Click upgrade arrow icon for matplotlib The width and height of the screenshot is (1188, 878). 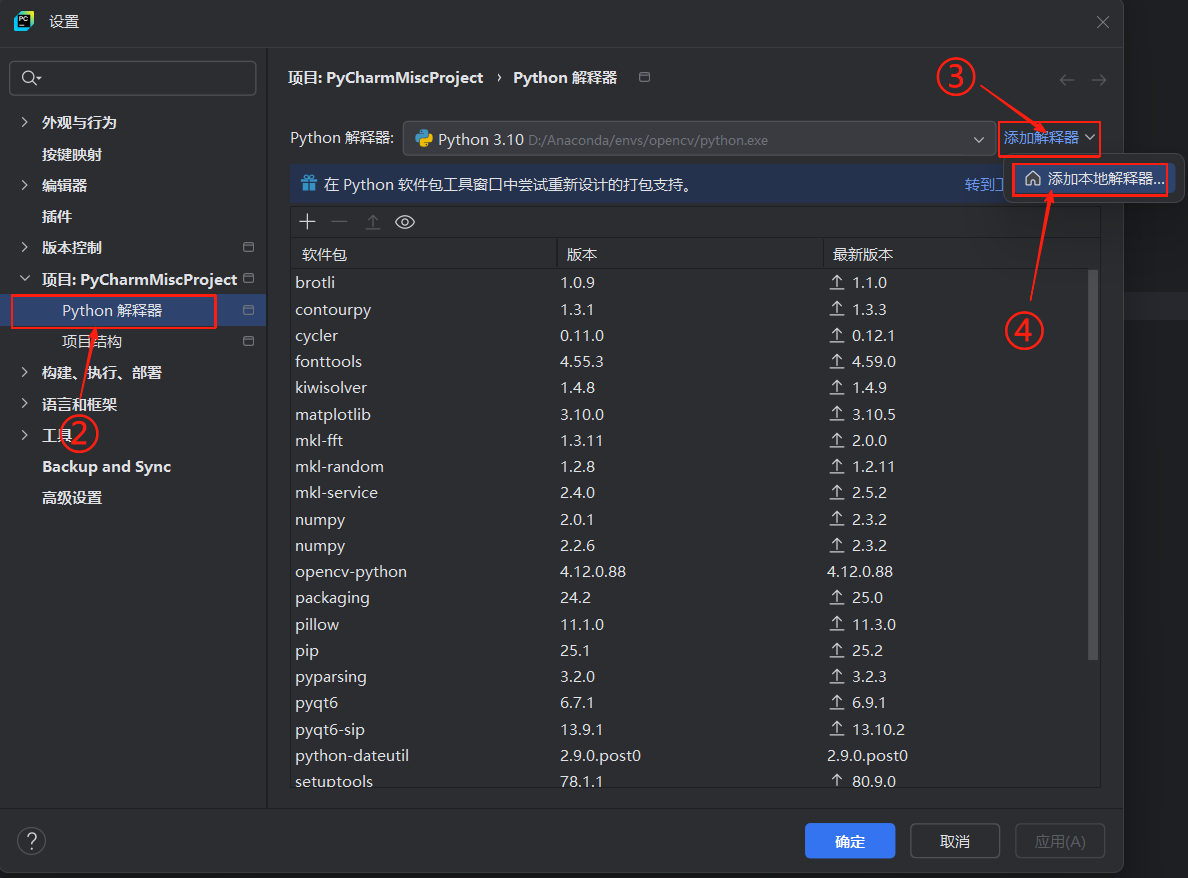(x=836, y=414)
